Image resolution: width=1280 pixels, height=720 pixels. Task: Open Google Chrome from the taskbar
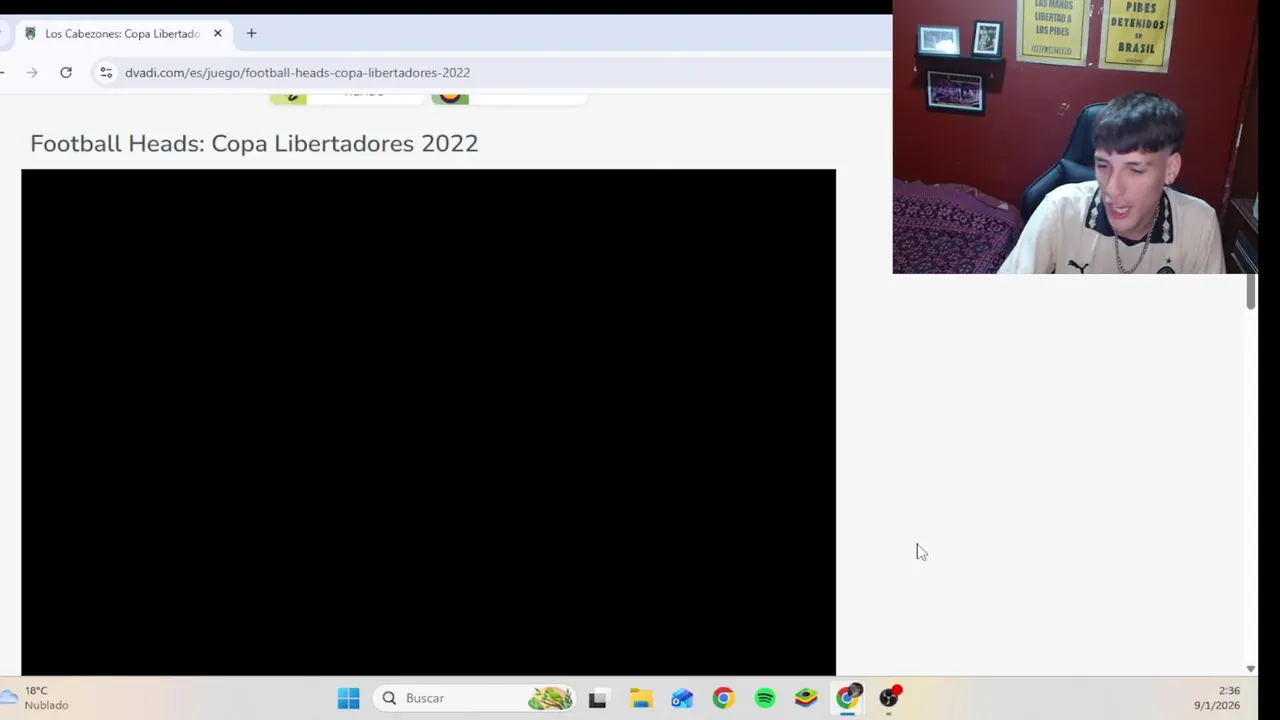723,698
